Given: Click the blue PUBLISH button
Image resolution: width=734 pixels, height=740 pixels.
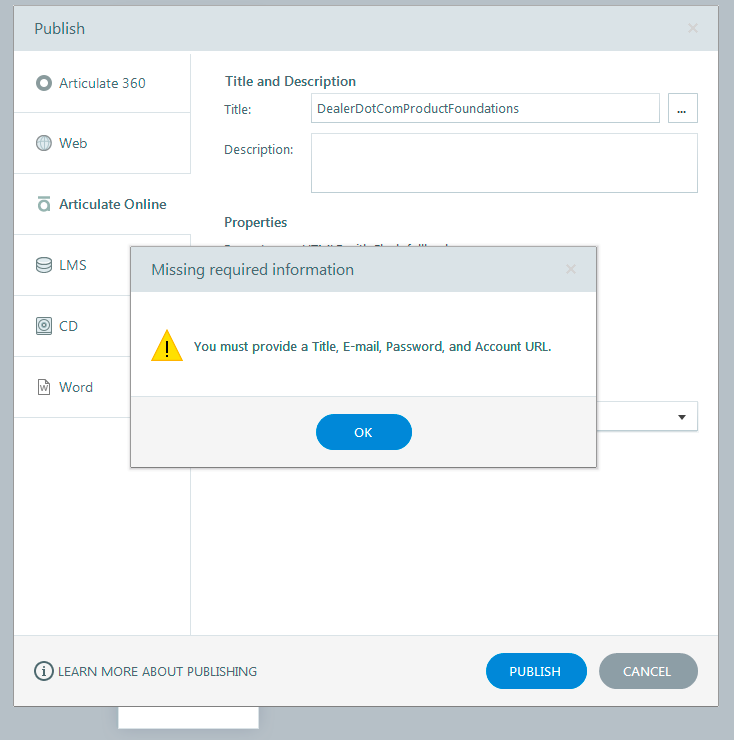Looking at the screenshot, I should pyautogui.click(x=535, y=671).
